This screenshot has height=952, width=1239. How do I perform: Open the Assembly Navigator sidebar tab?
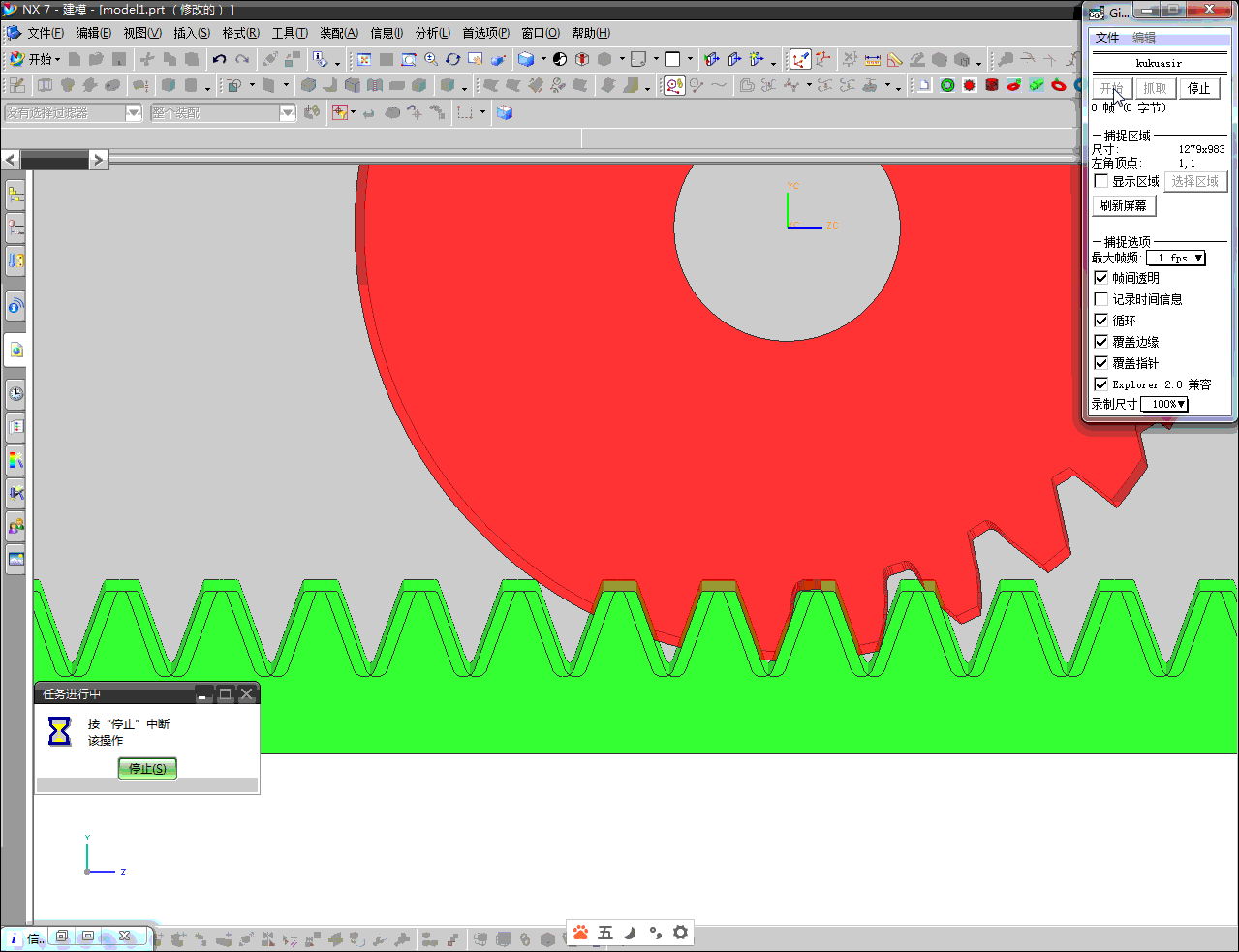[15, 195]
